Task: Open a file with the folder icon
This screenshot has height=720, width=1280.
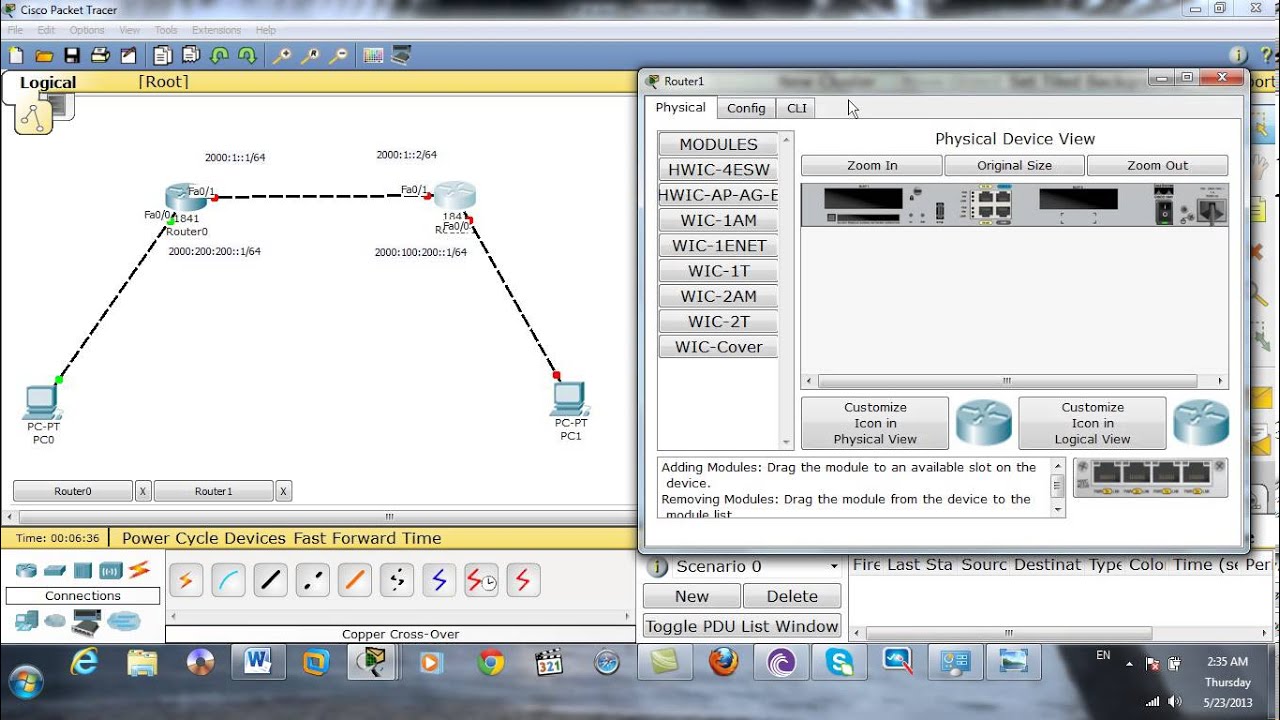Action: 44,56
